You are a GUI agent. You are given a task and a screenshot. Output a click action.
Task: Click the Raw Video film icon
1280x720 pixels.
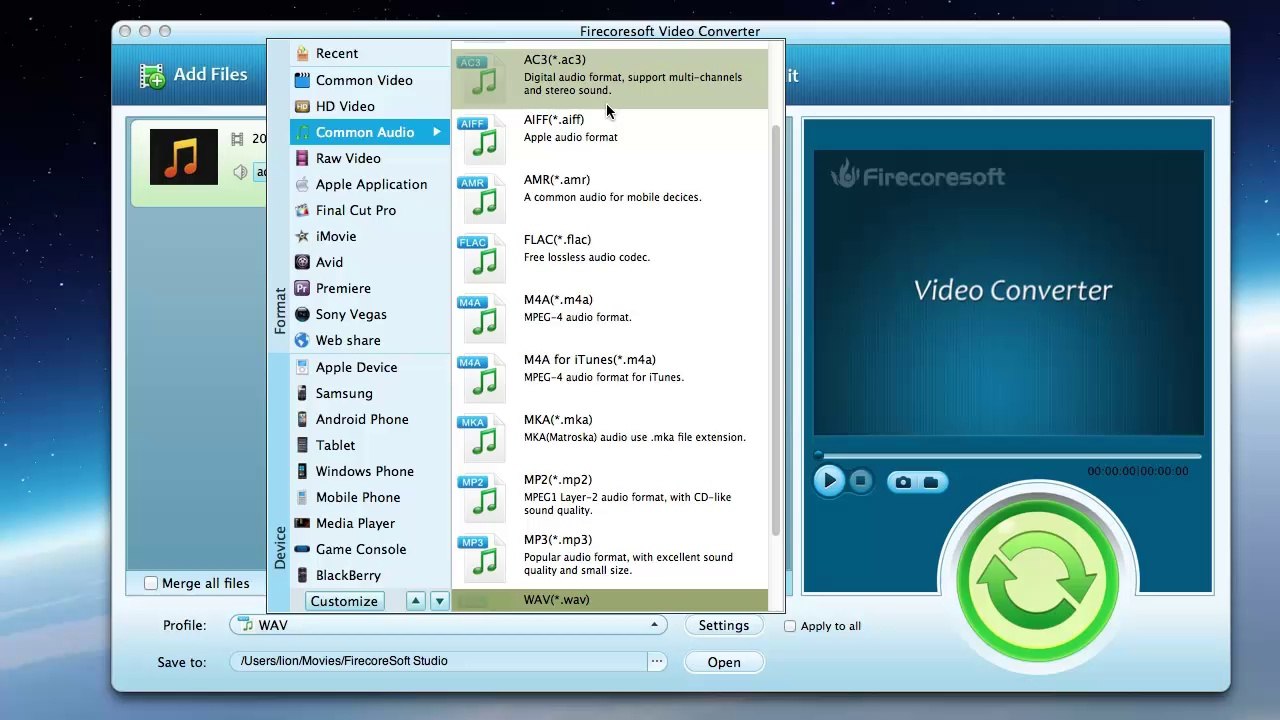(302, 158)
